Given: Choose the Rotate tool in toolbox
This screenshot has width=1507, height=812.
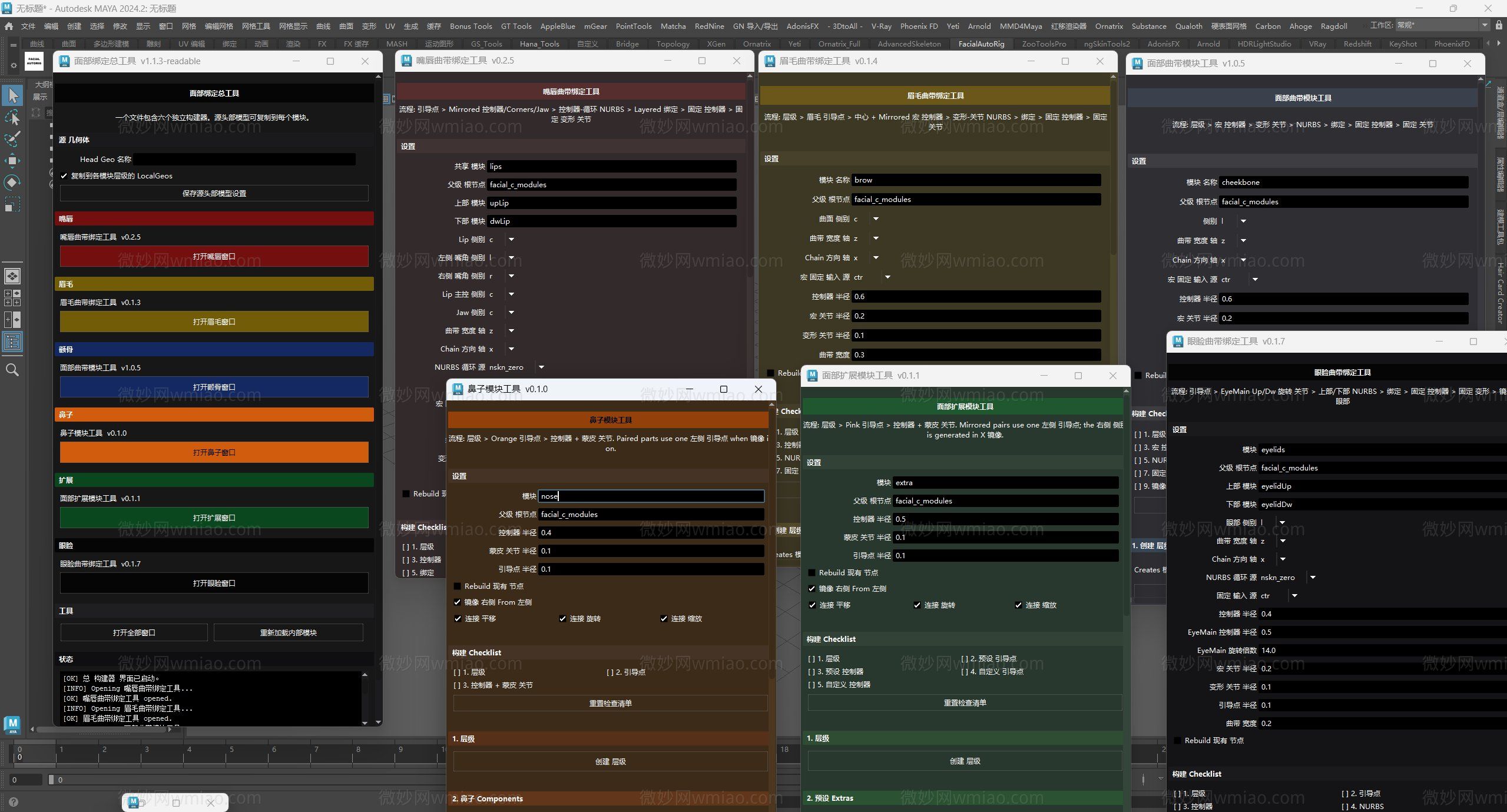Looking at the screenshot, I should pos(12,182).
